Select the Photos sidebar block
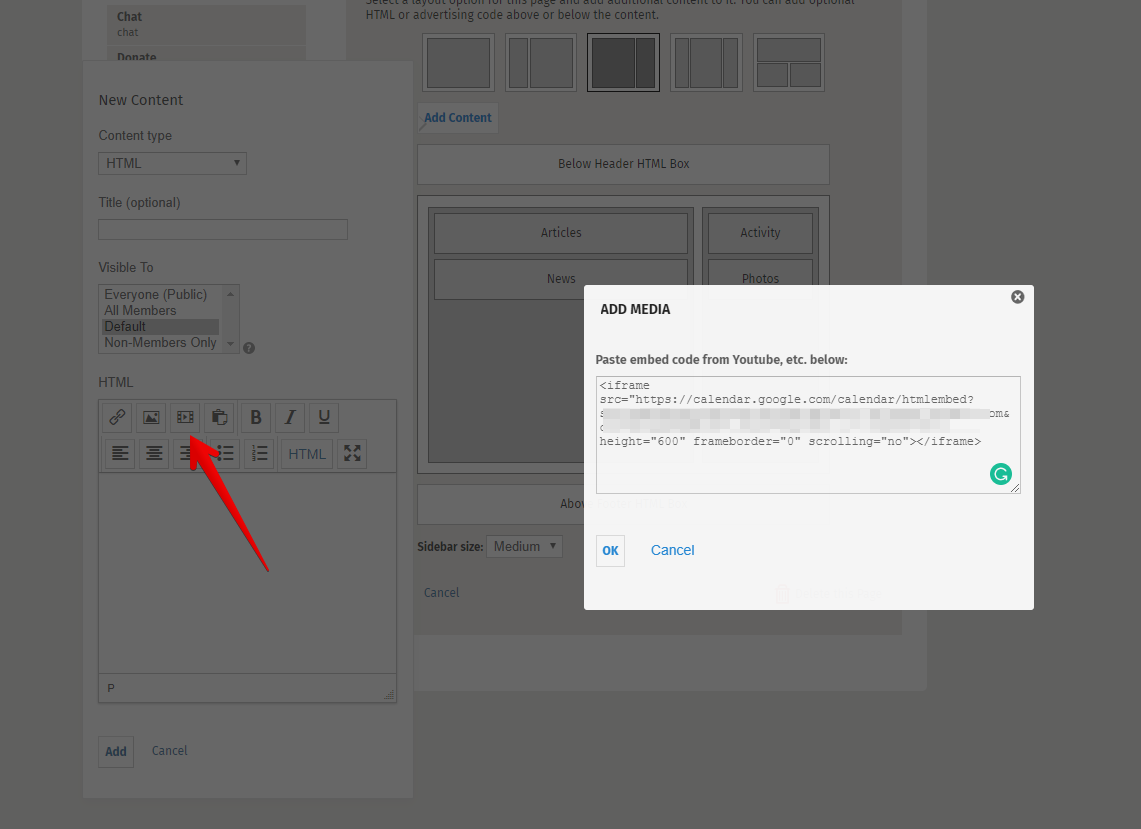 click(x=760, y=279)
